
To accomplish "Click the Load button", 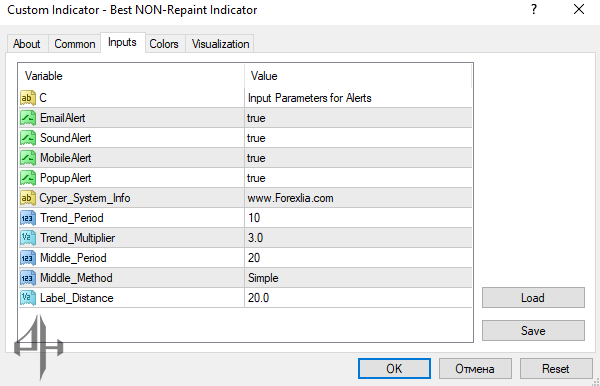I will pos(533,298).
